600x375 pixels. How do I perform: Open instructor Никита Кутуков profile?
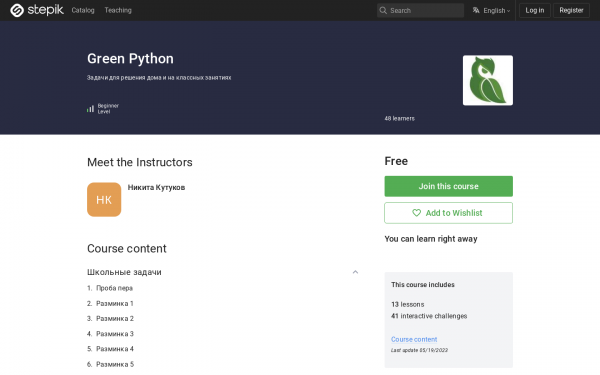[x=156, y=188]
